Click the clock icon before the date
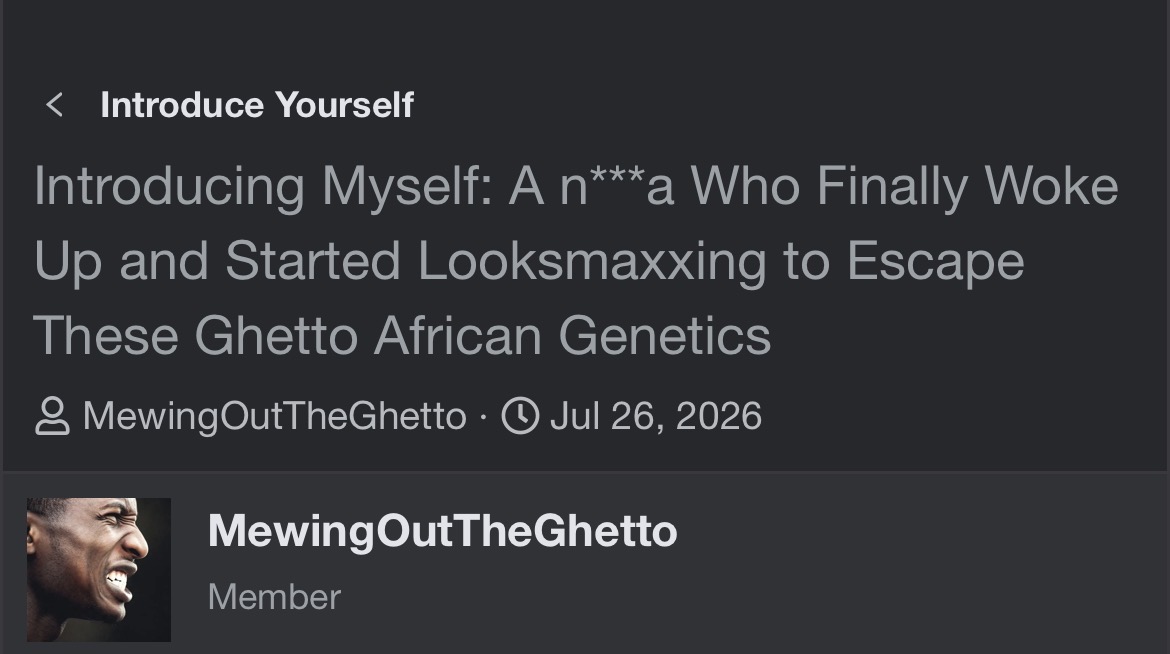This screenshot has height=654, width=1170. tap(520, 415)
